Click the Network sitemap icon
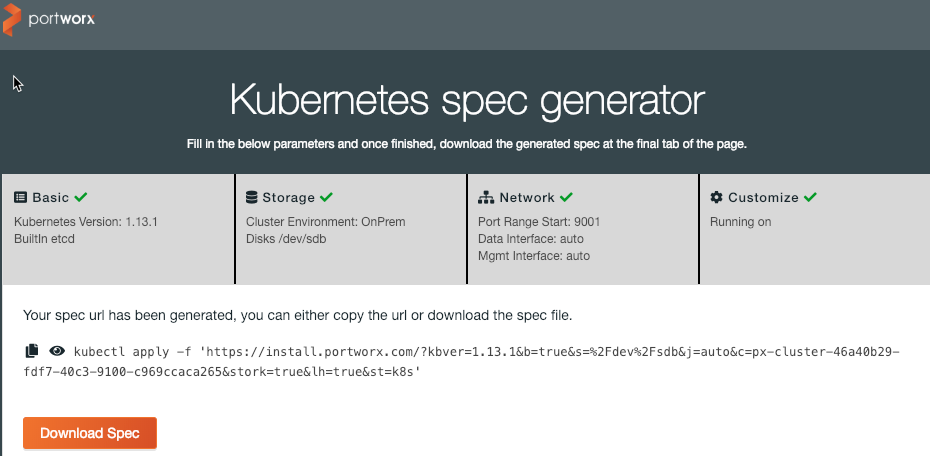 tap(486, 198)
